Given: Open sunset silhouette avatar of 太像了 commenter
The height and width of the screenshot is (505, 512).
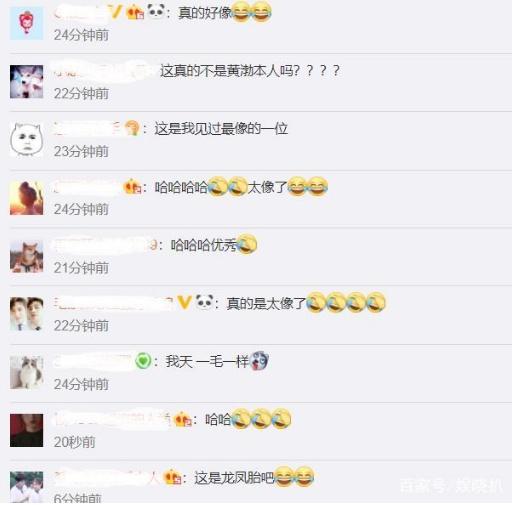Looking at the screenshot, I should pyautogui.click(x=26, y=198).
